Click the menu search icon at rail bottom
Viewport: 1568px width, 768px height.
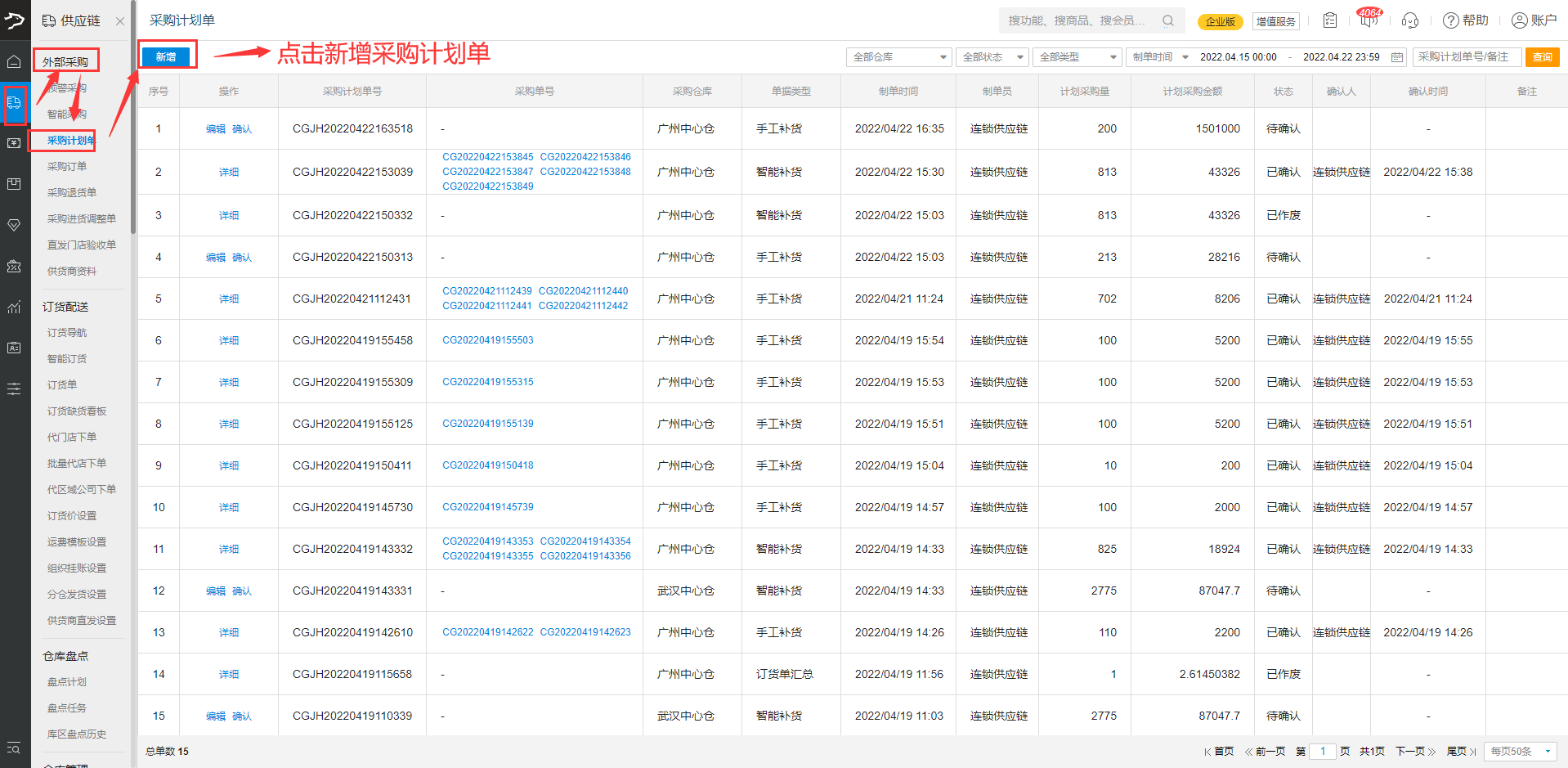[x=14, y=748]
